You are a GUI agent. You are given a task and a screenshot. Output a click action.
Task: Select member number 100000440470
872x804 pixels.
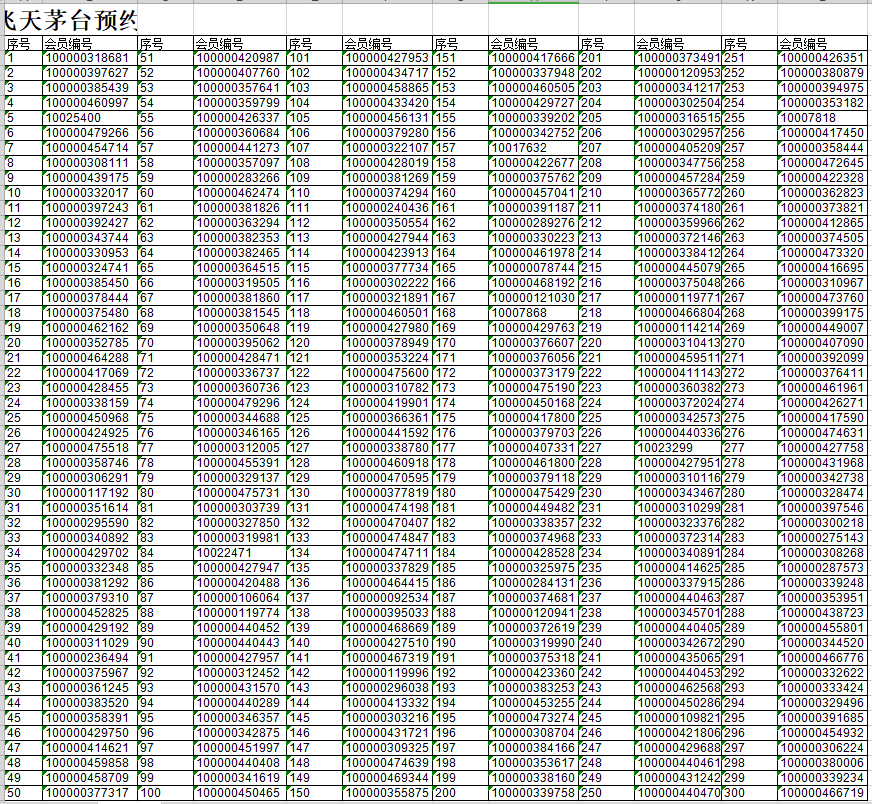678,794
